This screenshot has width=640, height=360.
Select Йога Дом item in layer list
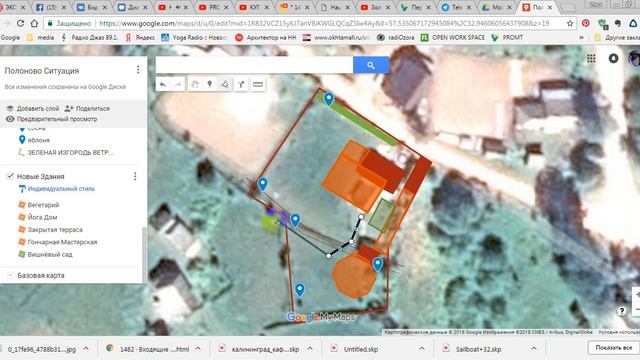click(x=42, y=217)
